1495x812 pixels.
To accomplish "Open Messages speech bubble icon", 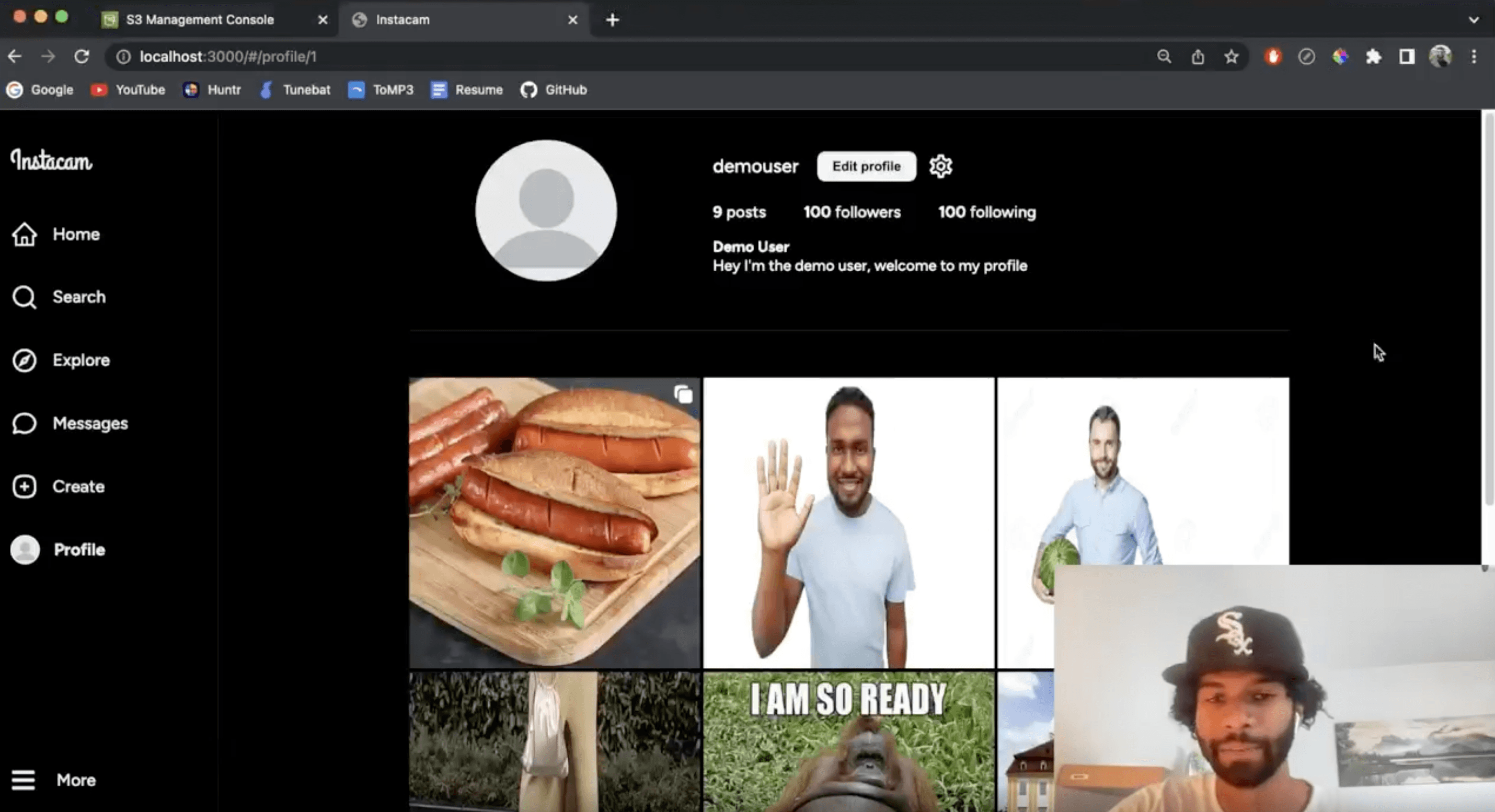I will [25, 423].
